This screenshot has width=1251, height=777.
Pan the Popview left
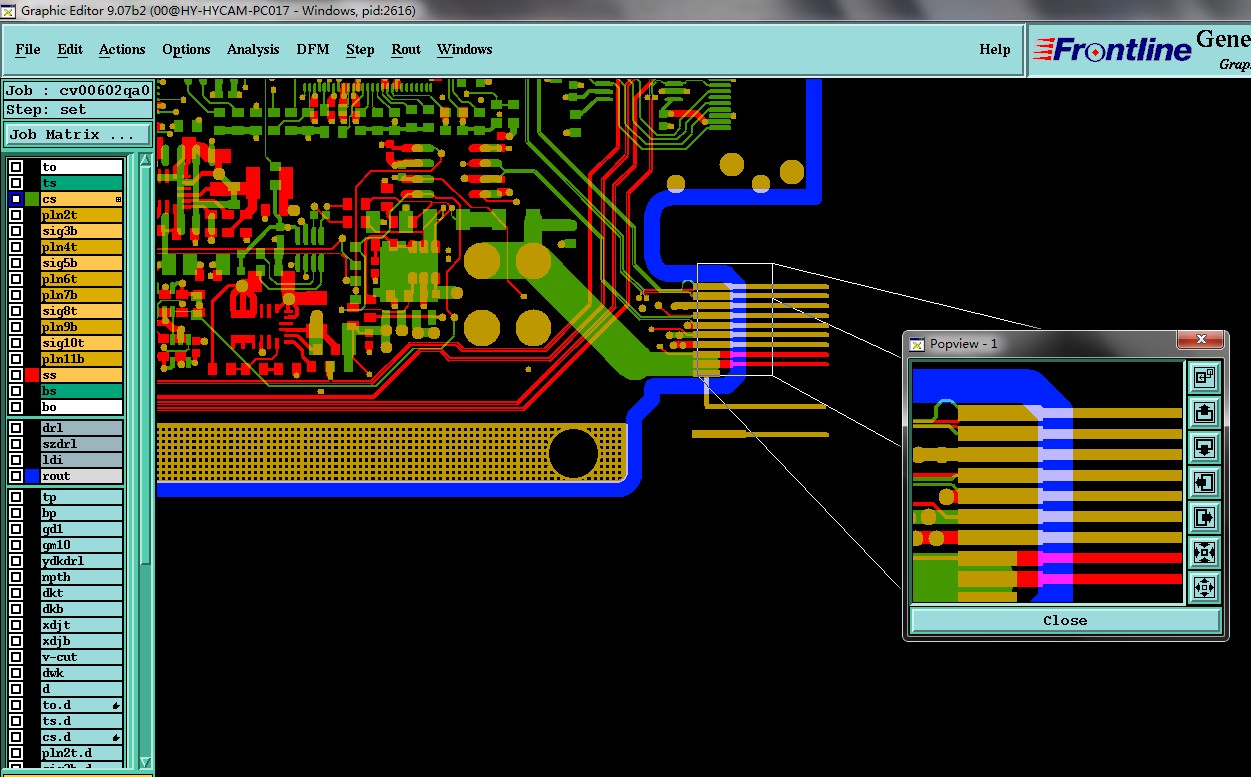[x=1204, y=482]
